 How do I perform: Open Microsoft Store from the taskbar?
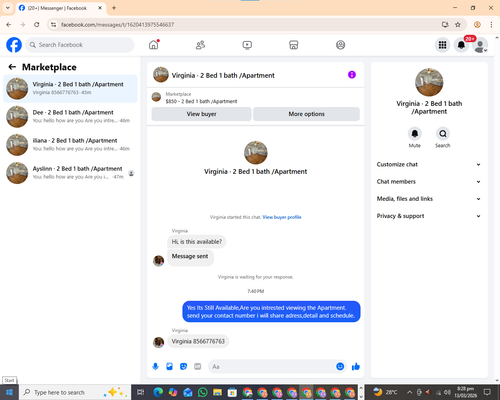point(232,392)
